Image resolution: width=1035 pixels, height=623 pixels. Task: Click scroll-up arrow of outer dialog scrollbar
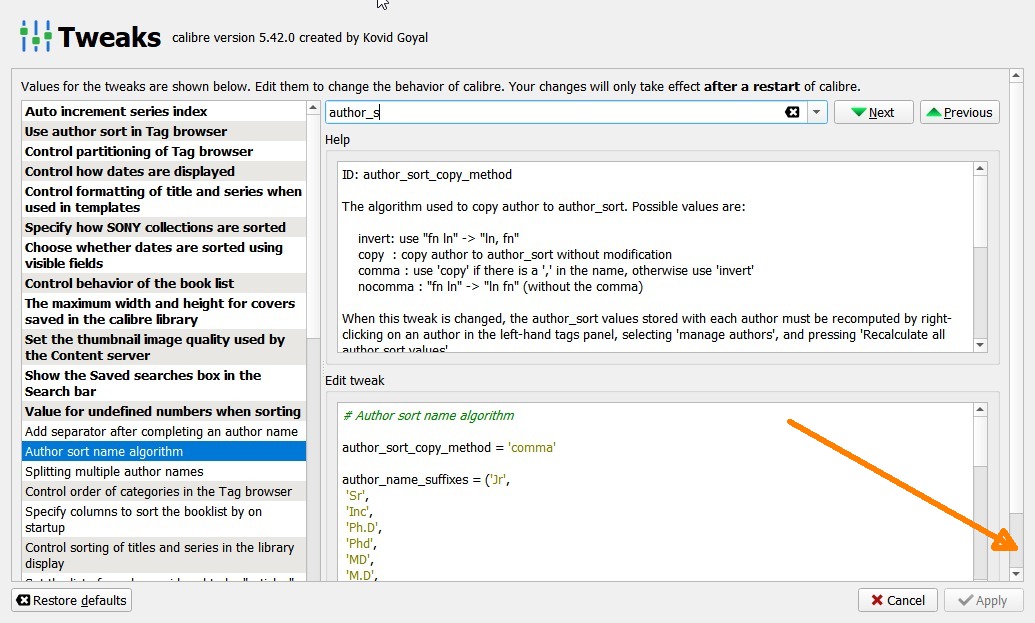point(1017,75)
